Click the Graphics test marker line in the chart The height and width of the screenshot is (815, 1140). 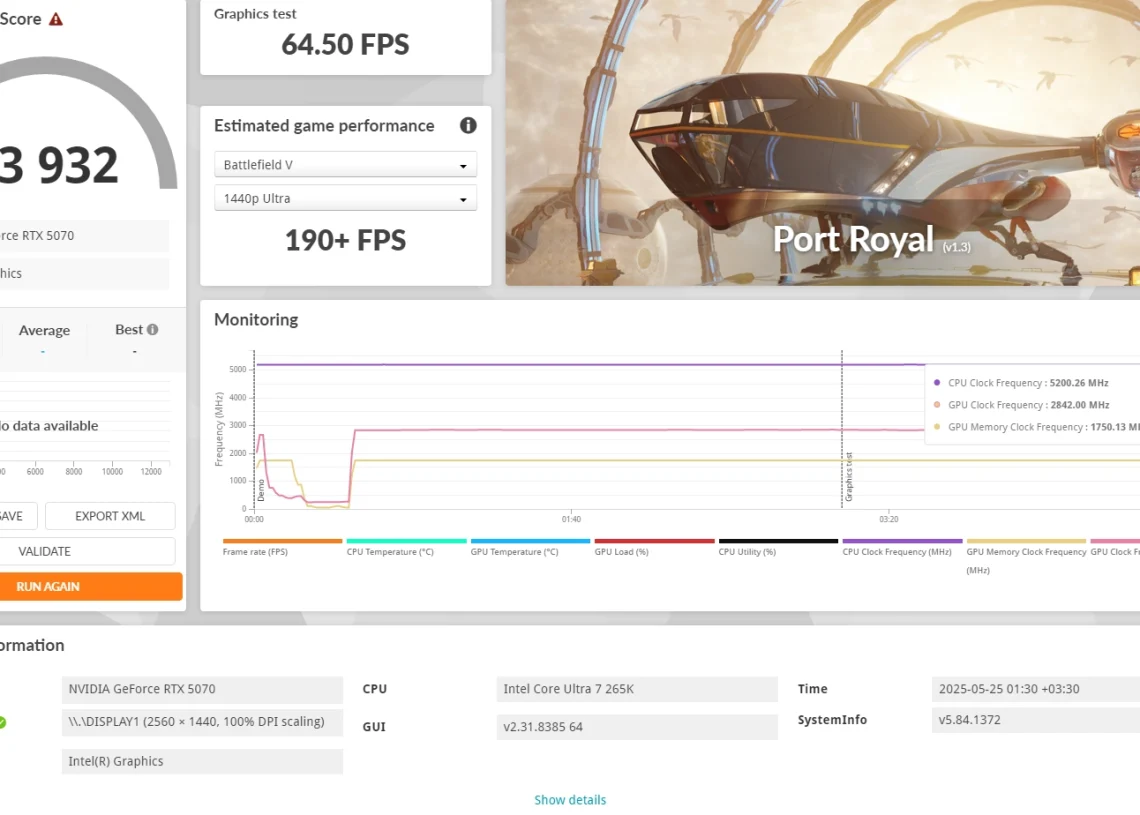point(843,429)
